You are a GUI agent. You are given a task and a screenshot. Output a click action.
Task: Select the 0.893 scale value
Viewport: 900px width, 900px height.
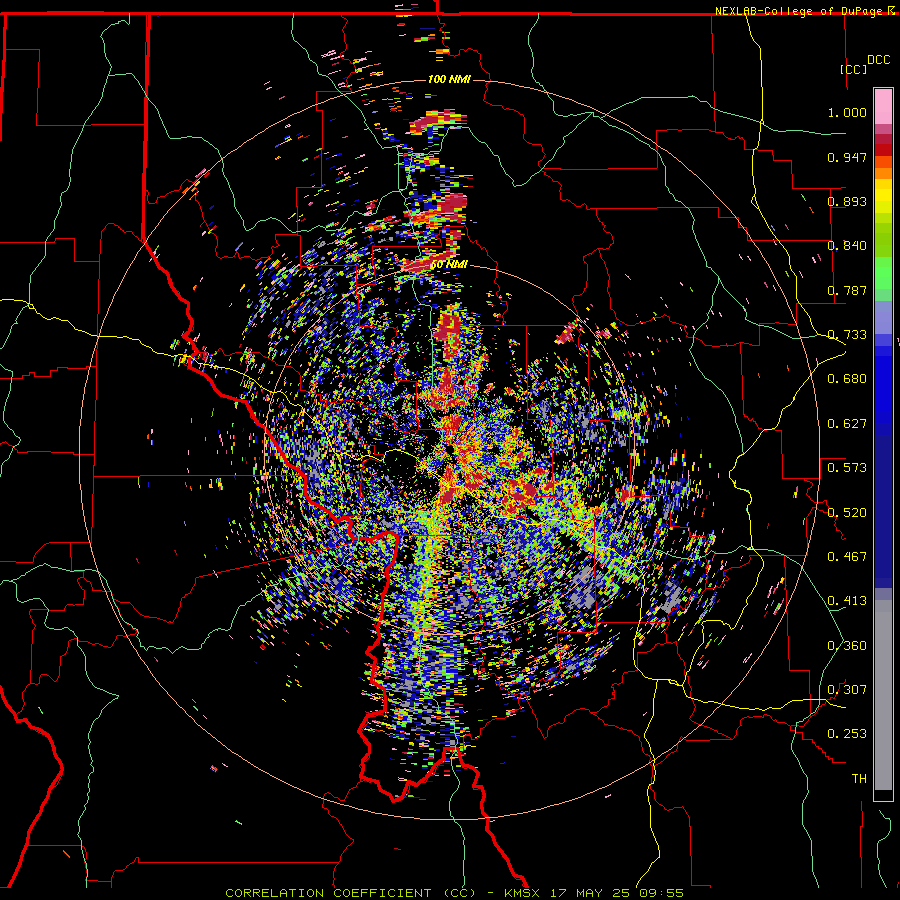coord(847,201)
